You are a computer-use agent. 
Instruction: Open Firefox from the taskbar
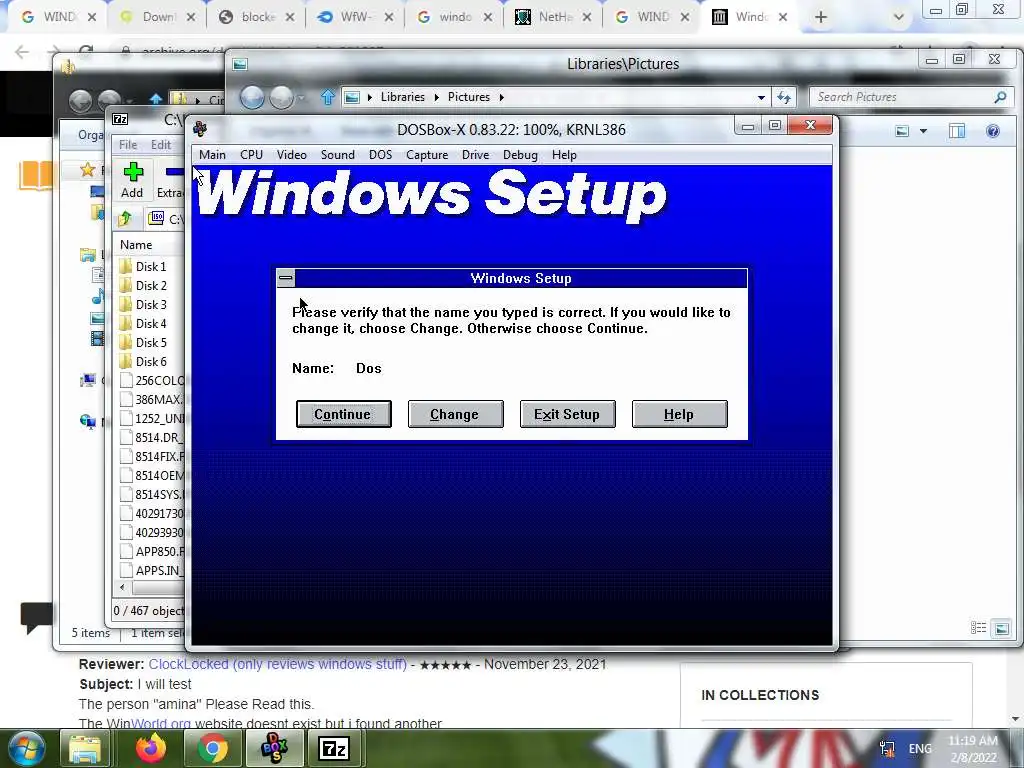151,748
